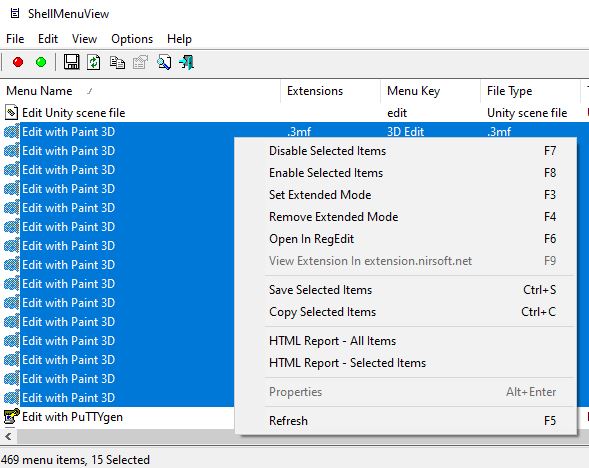The image size is (589, 468).
Task: Click the Exit door toolbar icon
Action: tap(187, 62)
